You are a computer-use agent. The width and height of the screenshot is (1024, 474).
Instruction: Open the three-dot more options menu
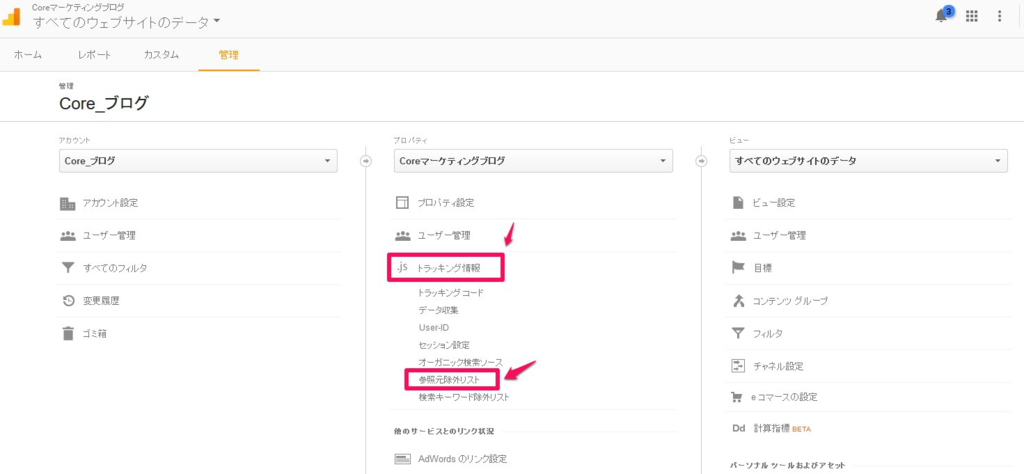(999, 16)
